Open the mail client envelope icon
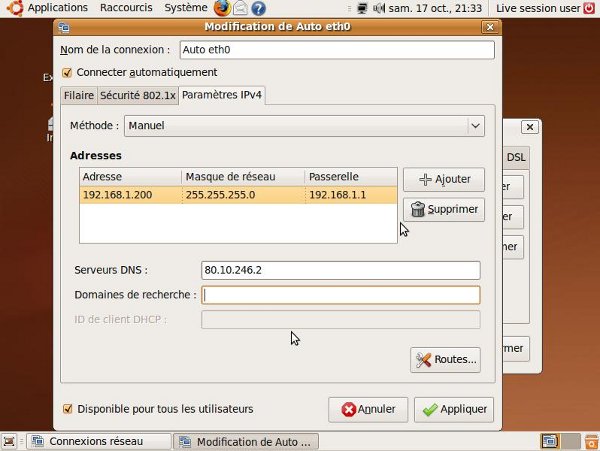Image resolution: width=600 pixels, height=451 pixels. pyautogui.click(x=241, y=8)
